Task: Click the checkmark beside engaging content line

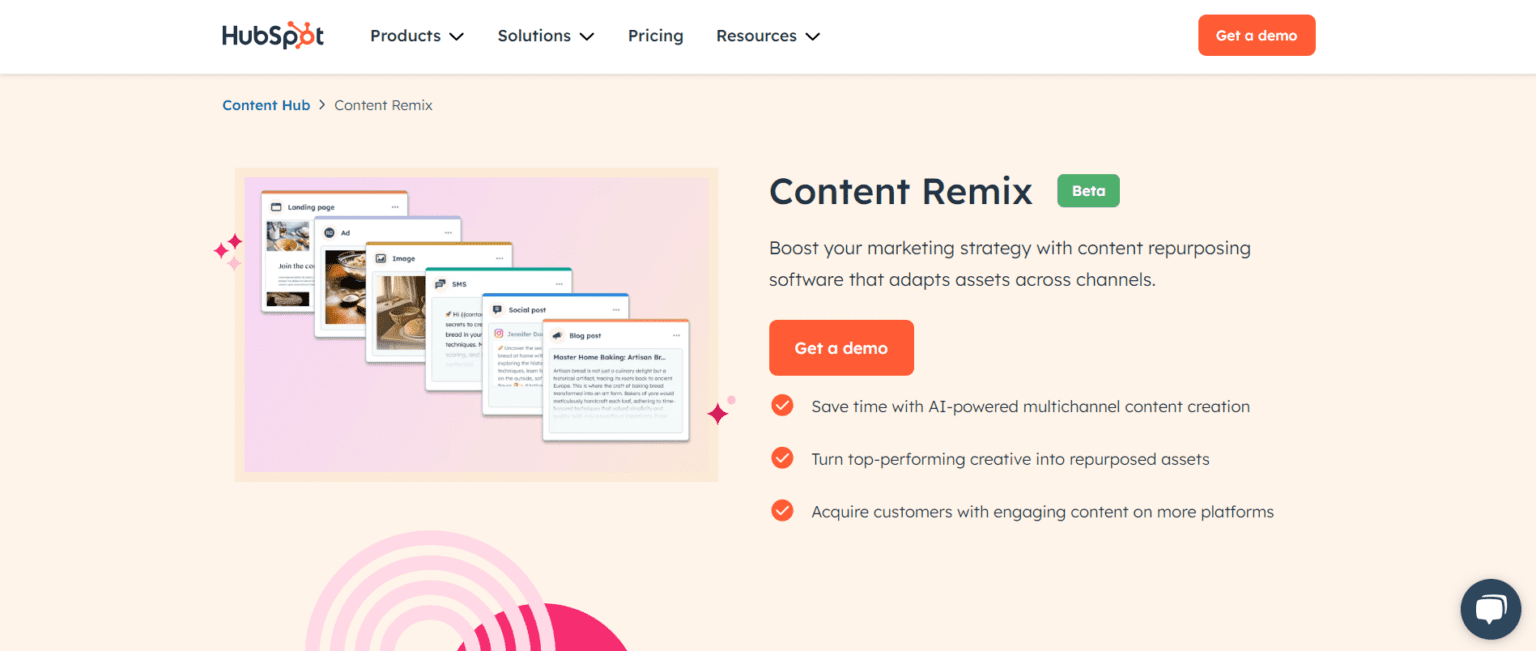Action: click(782, 510)
